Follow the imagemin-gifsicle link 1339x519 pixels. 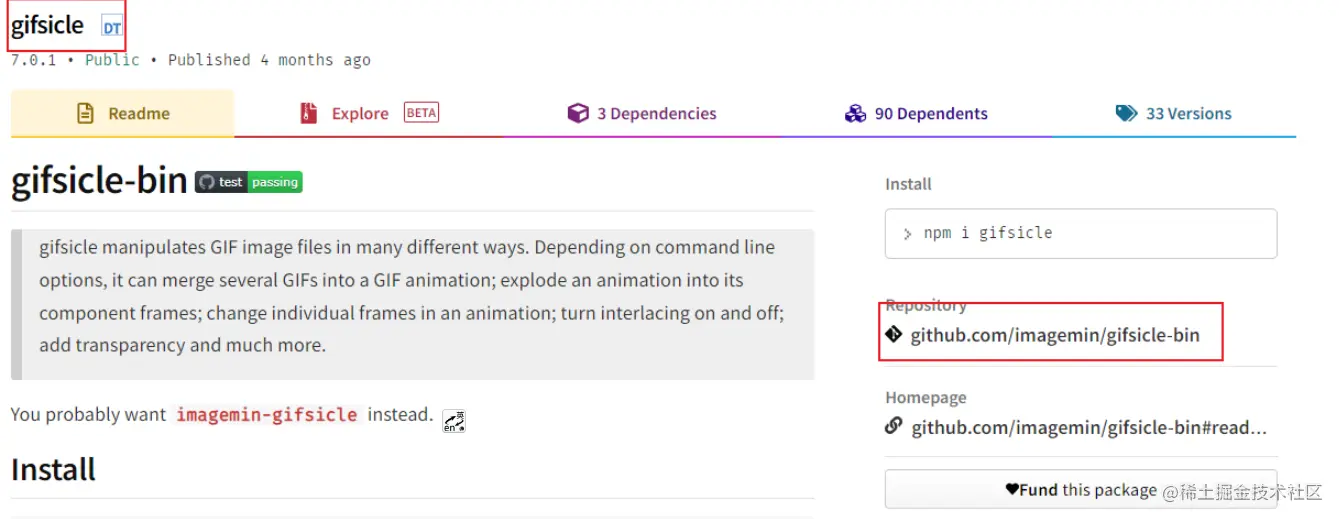267,414
